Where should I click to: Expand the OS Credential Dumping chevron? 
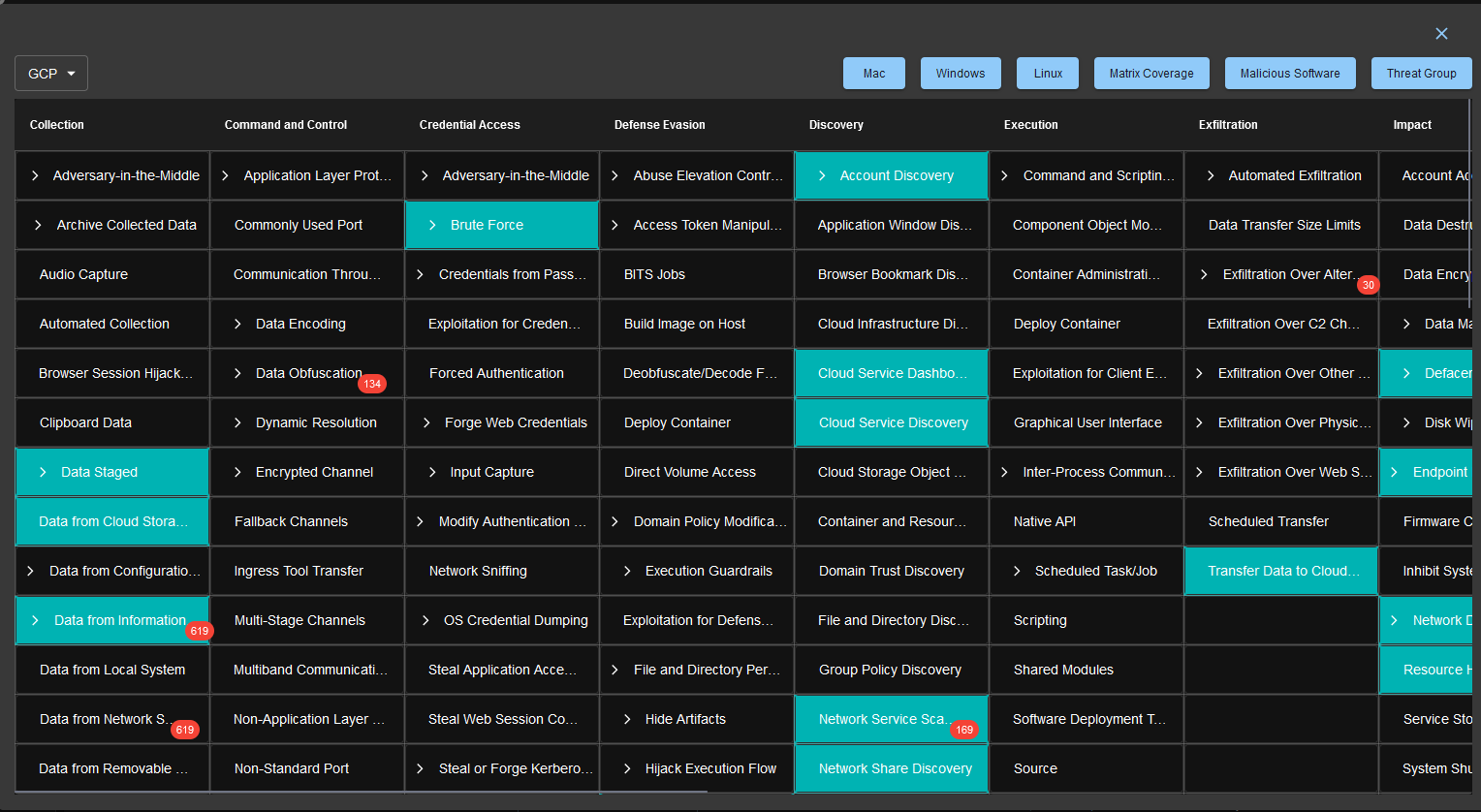(425, 620)
